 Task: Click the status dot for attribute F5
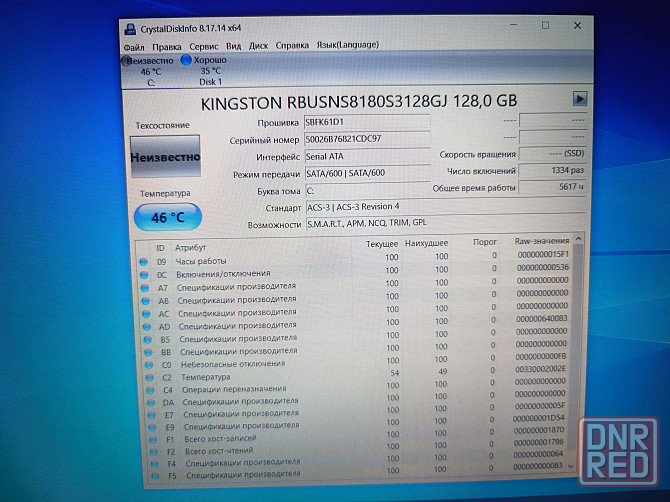click(156, 476)
